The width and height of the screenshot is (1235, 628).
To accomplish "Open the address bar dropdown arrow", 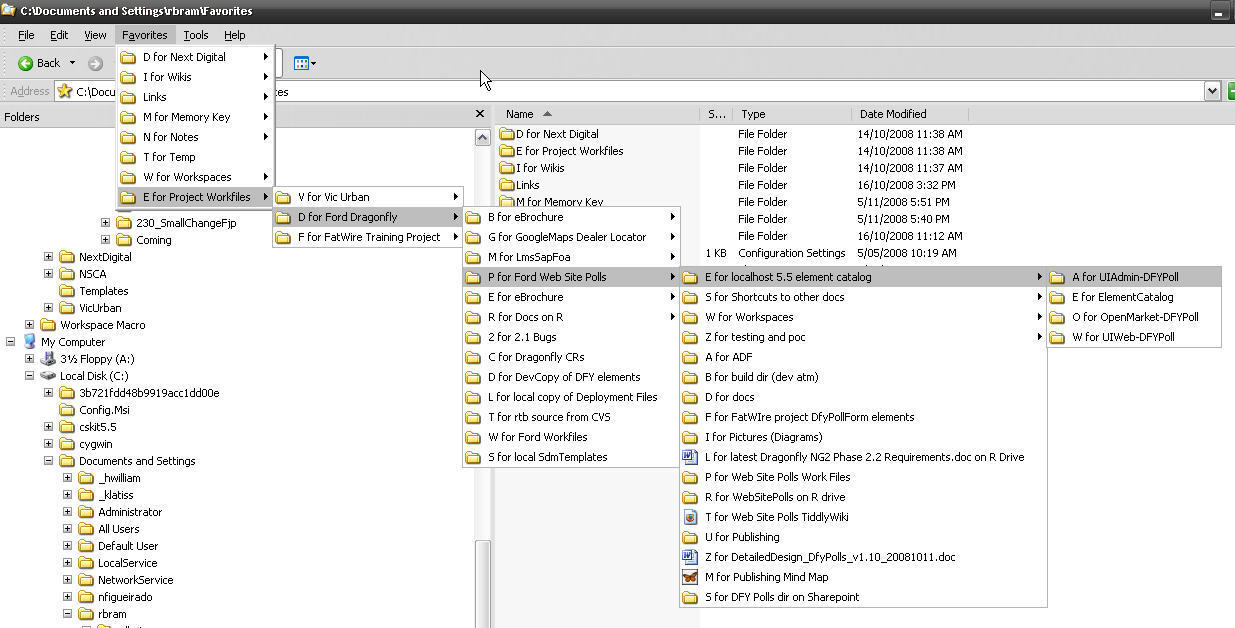I will 1212,91.
